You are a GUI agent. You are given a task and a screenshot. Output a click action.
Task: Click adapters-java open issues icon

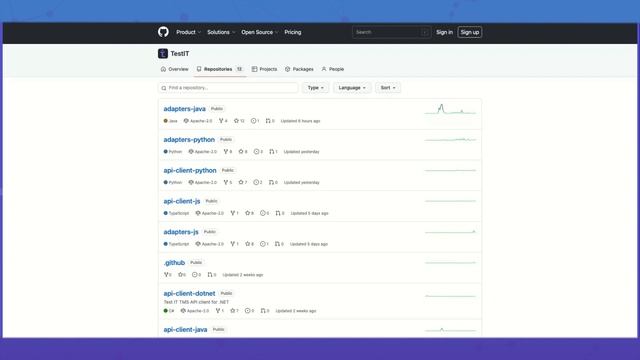point(253,121)
